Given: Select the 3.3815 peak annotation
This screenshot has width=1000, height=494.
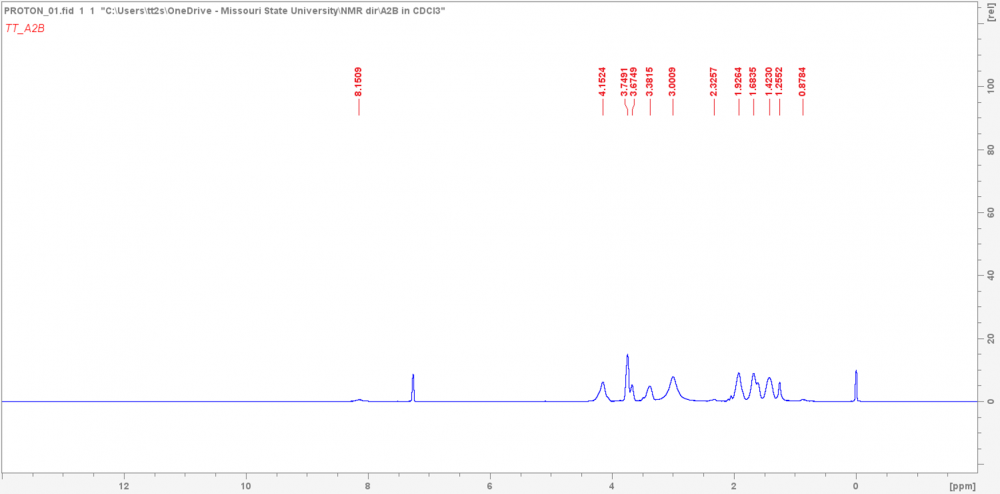Looking at the screenshot, I should click(x=649, y=80).
